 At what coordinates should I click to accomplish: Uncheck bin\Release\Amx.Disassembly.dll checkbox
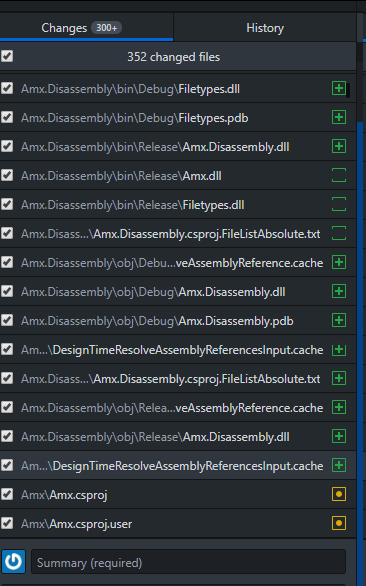(7, 146)
